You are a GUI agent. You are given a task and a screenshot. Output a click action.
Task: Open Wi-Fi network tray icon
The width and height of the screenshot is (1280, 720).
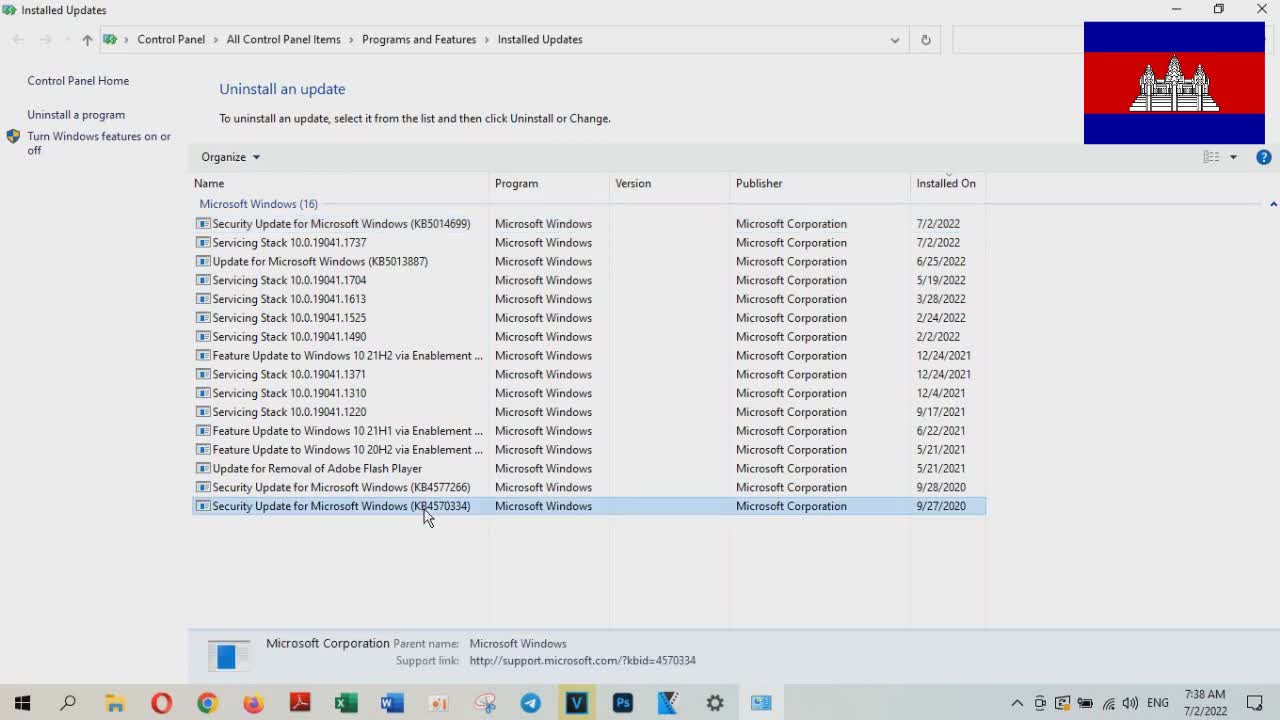click(x=1108, y=703)
